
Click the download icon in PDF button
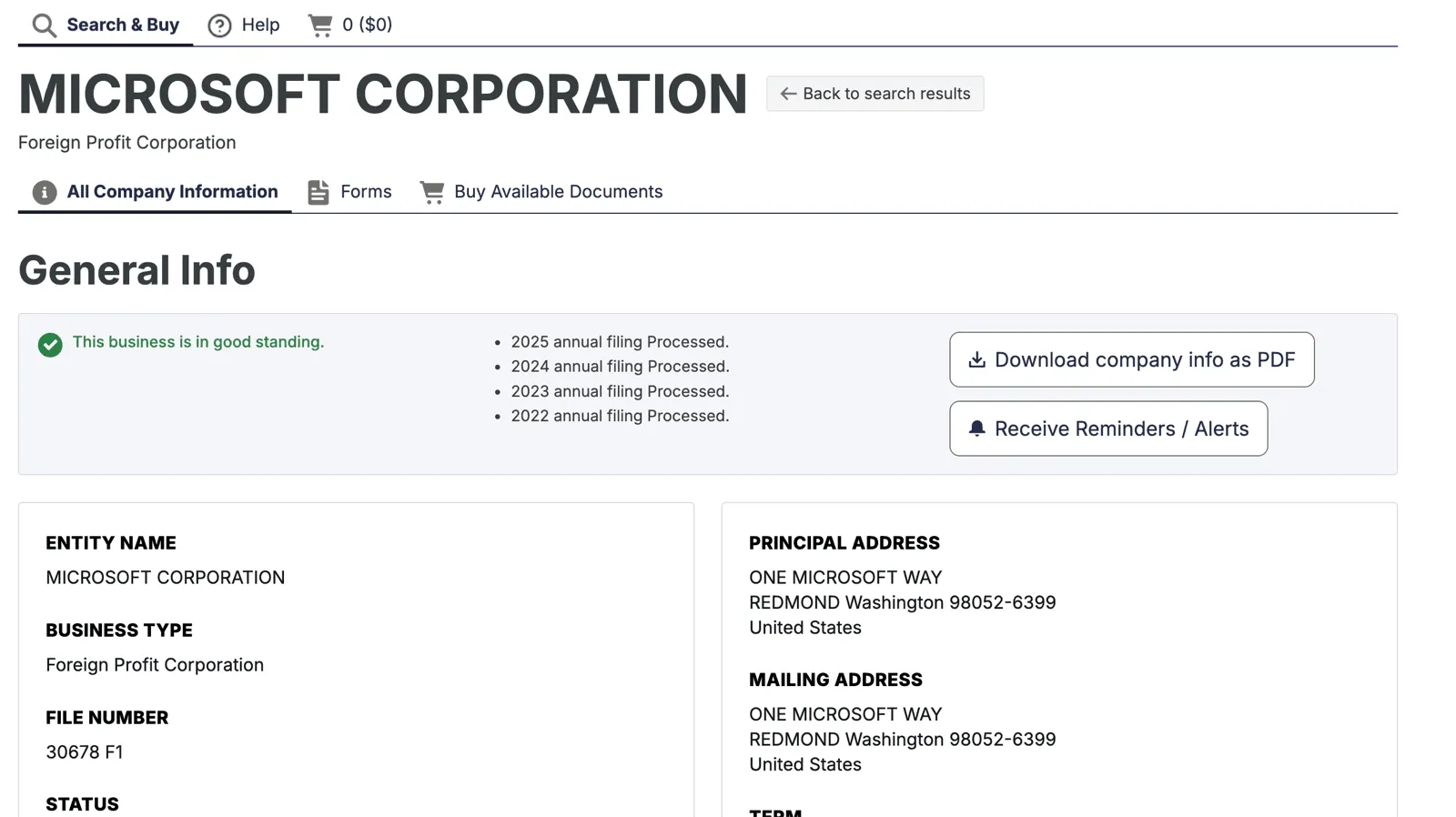(x=976, y=359)
